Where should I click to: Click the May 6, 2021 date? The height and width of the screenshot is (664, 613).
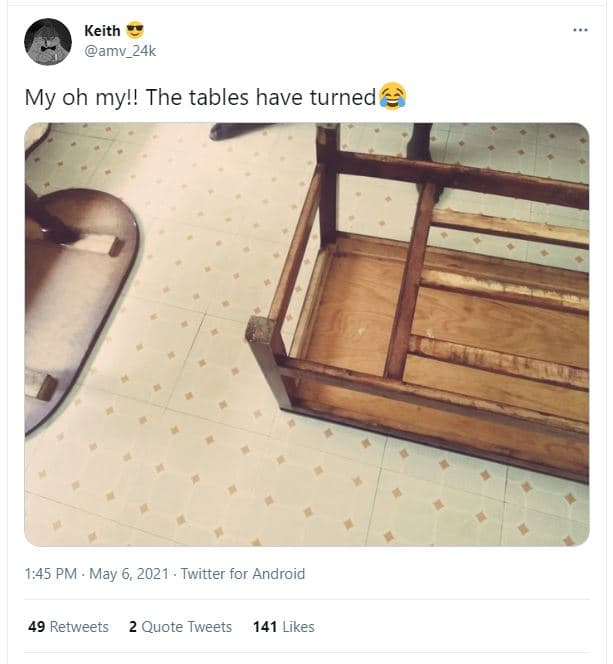129,574
